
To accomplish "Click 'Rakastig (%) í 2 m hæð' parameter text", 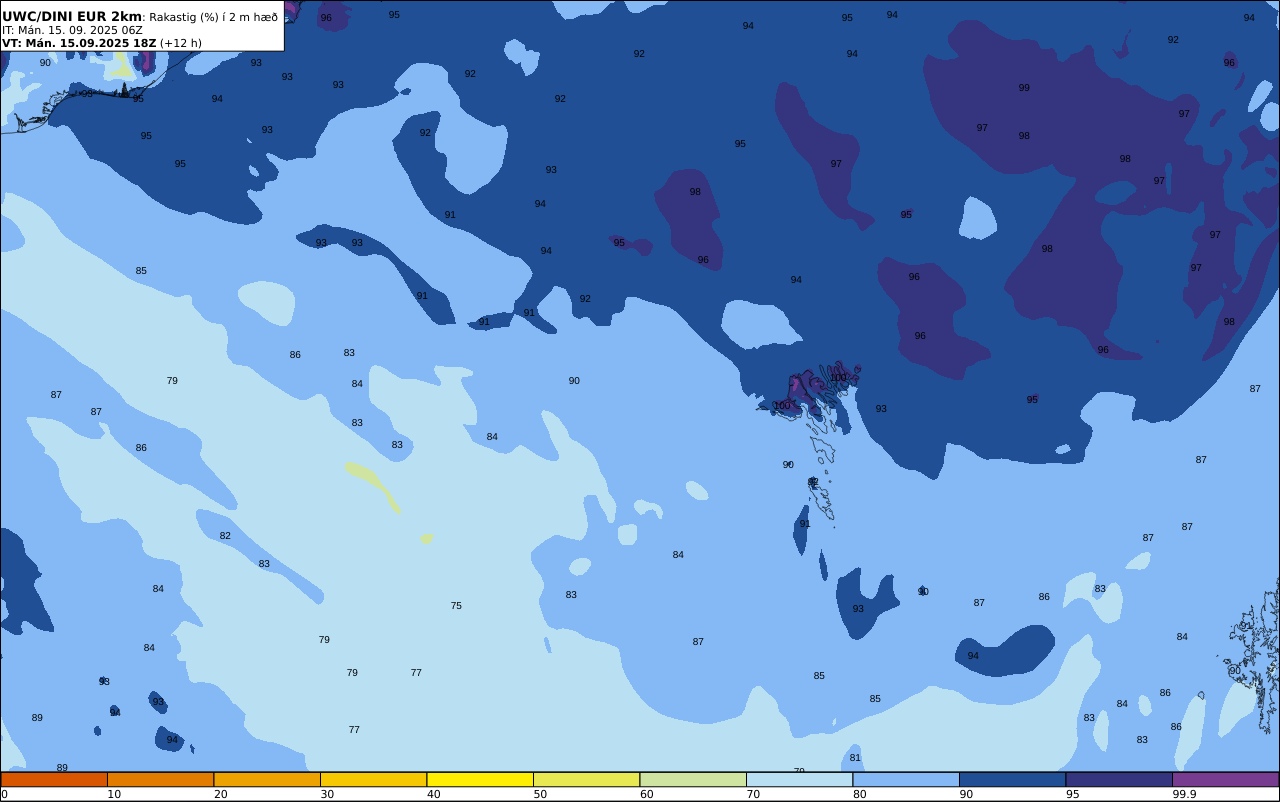I will click(214, 17).
